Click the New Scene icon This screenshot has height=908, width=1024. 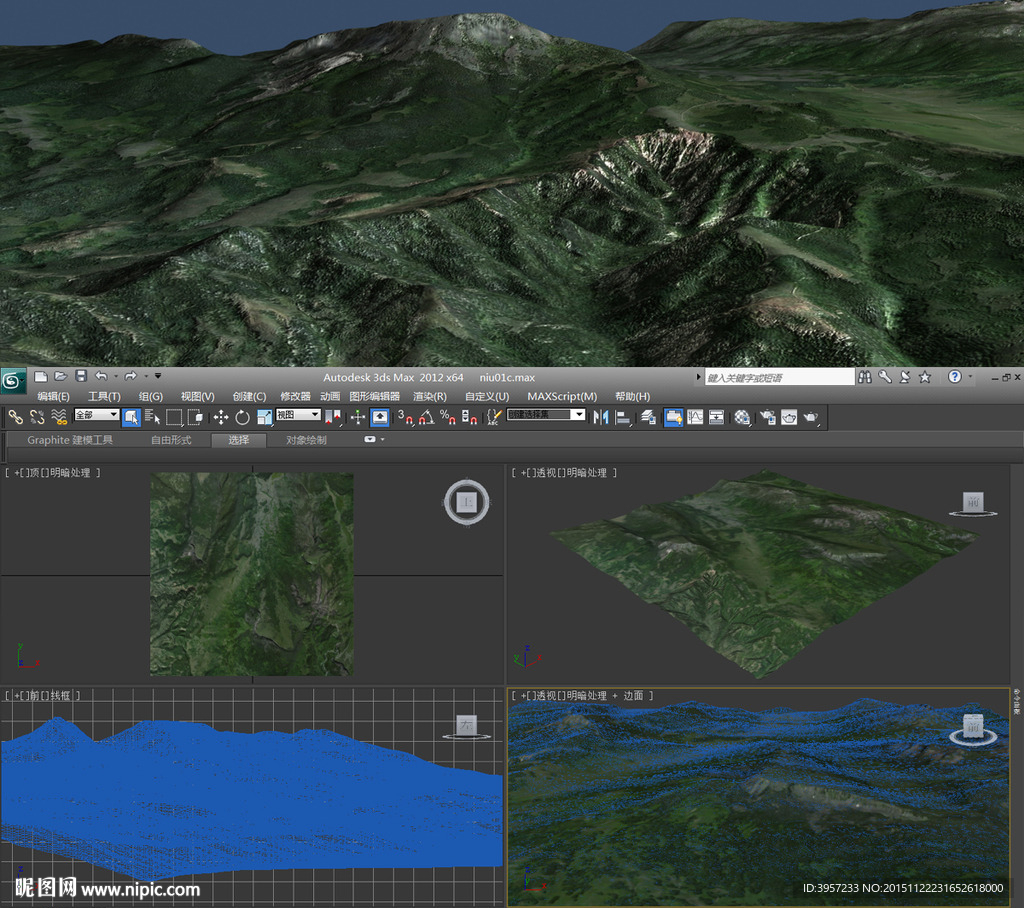click(40, 376)
